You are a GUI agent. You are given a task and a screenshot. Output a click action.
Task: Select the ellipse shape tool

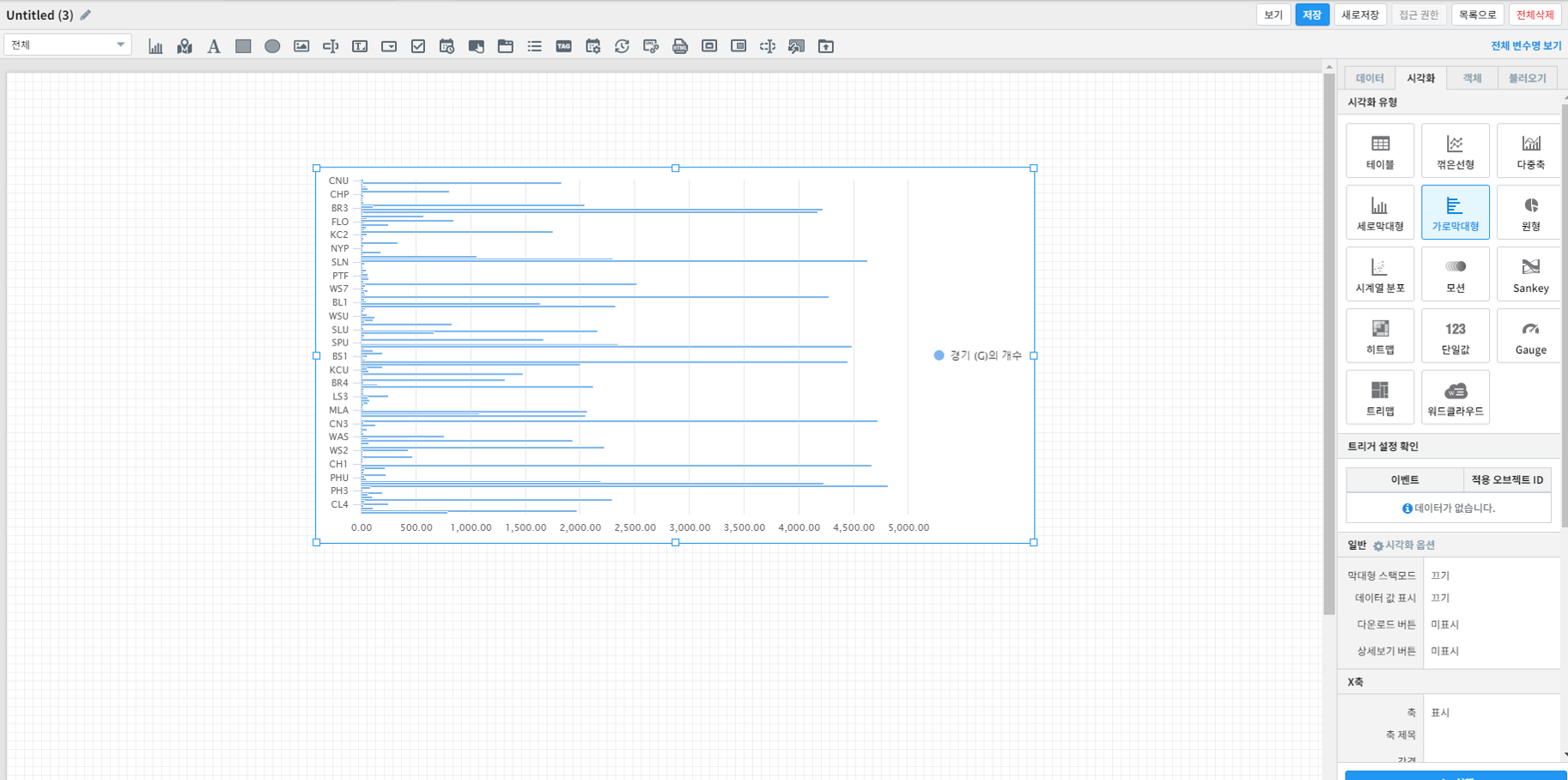(272, 46)
